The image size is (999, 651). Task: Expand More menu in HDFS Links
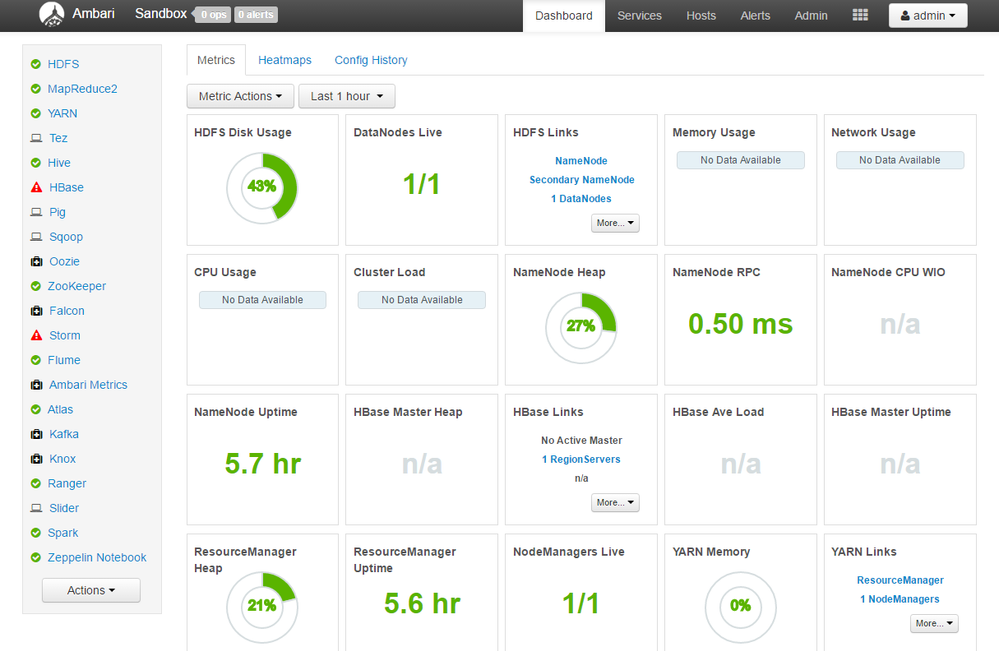[615, 223]
